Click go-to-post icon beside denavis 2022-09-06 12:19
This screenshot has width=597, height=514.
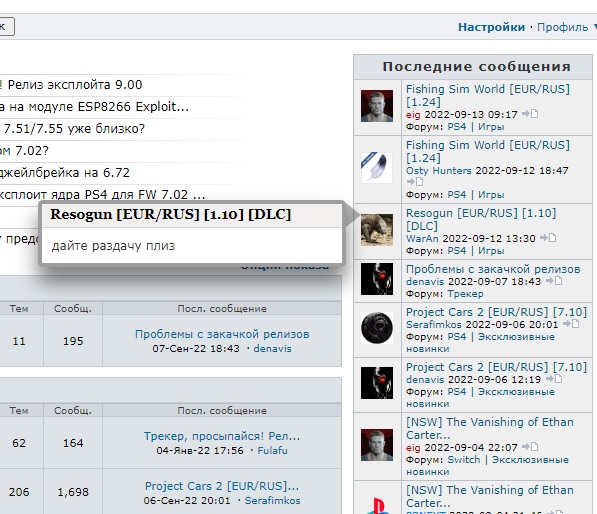coord(554,379)
